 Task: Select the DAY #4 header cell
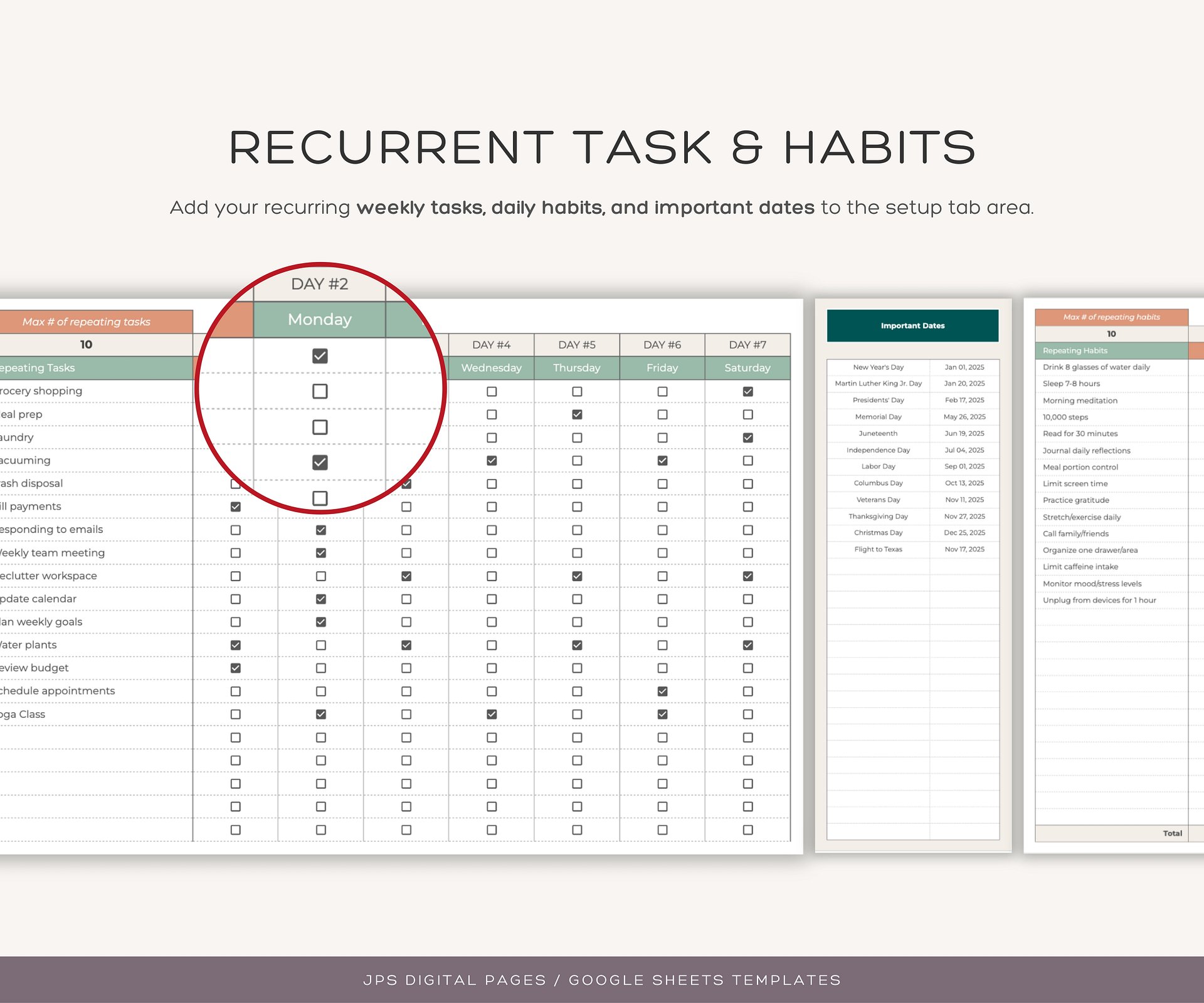(492, 345)
